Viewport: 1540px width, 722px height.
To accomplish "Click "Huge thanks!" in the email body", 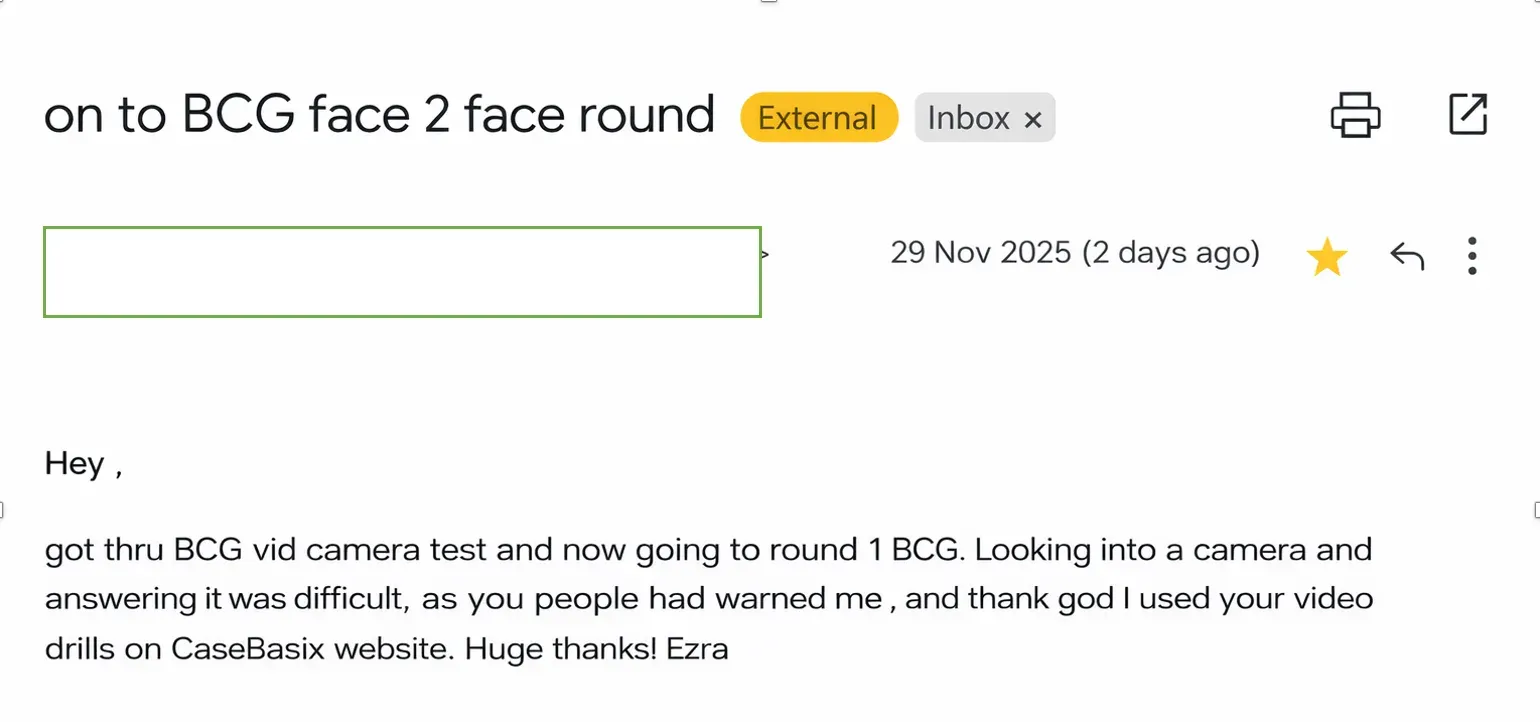I will pyautogui.click(x=561, y=649).
